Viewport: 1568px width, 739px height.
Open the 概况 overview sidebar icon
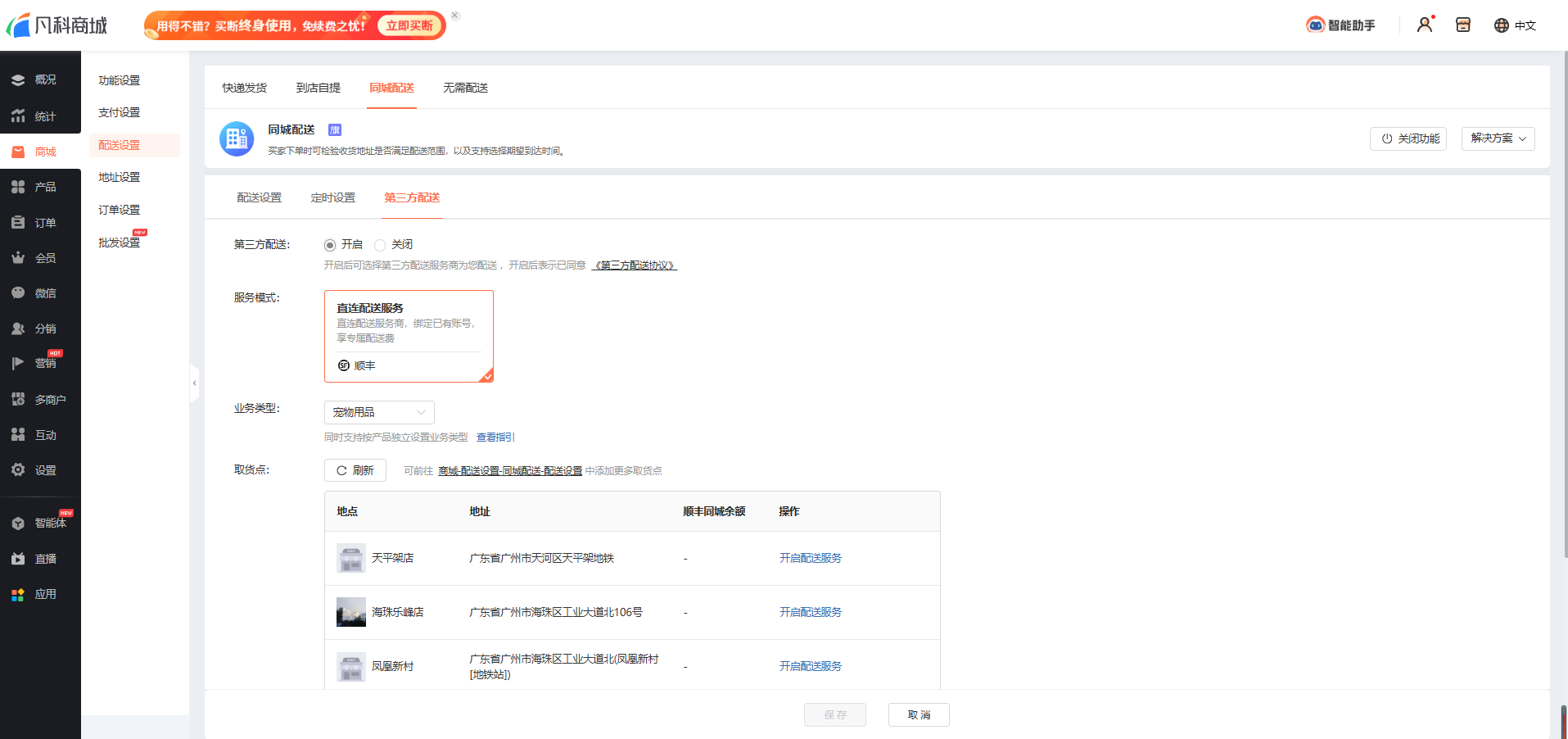[18, 80]
